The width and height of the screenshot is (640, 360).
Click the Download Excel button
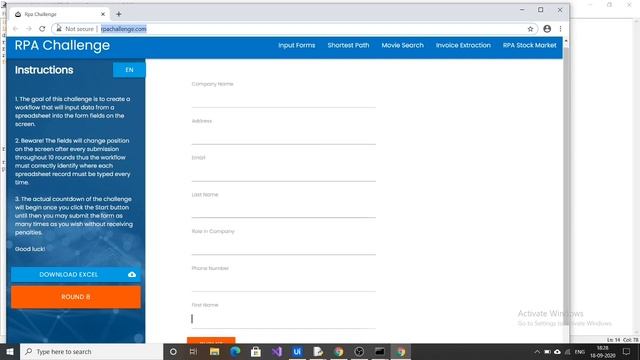point(76,274)
